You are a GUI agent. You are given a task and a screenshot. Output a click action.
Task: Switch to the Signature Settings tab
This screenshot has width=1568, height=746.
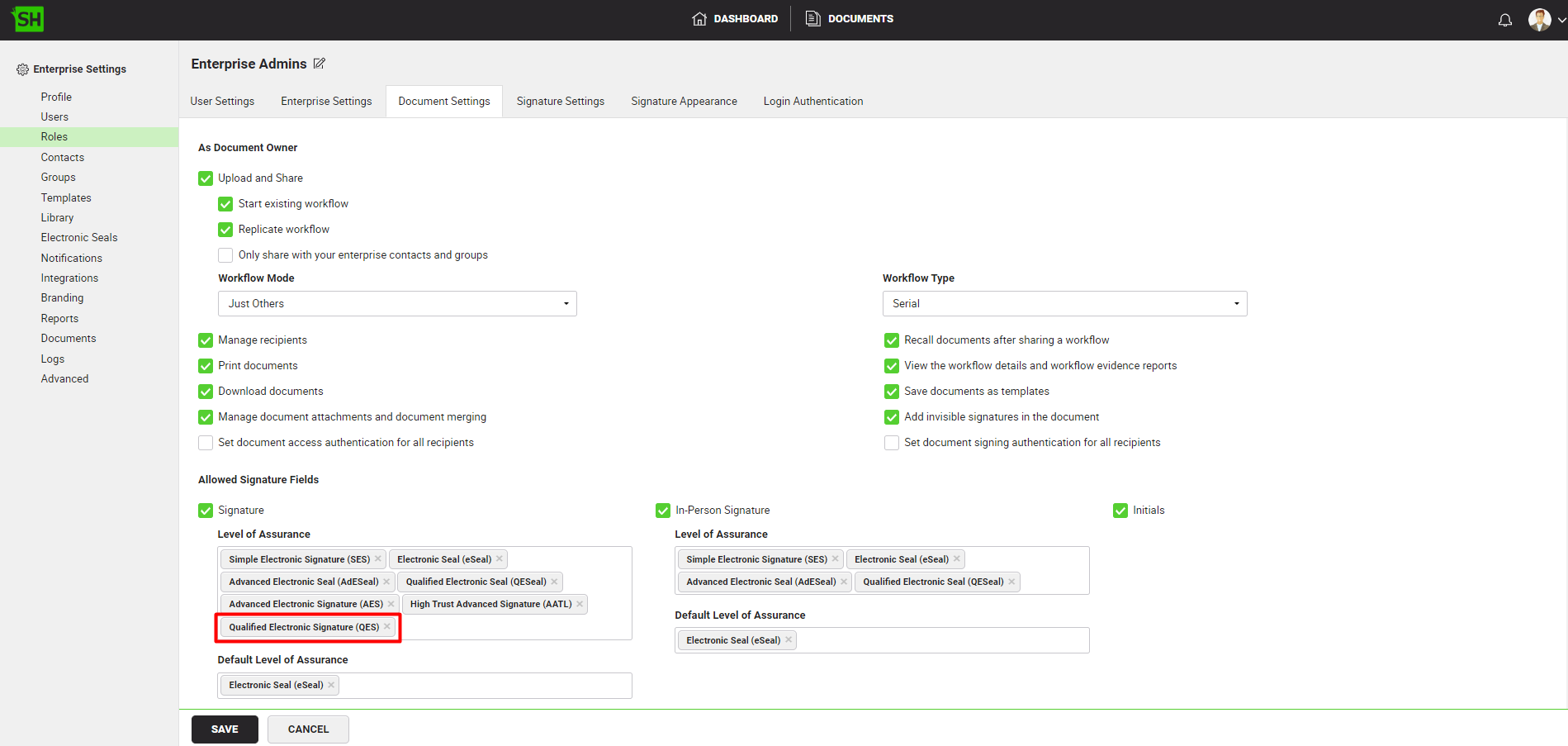[560, 102]
